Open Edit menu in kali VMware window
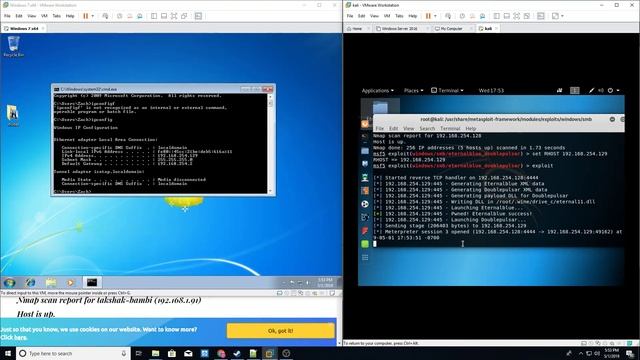Viewport: 640px width, 360px height. (362, 16)
